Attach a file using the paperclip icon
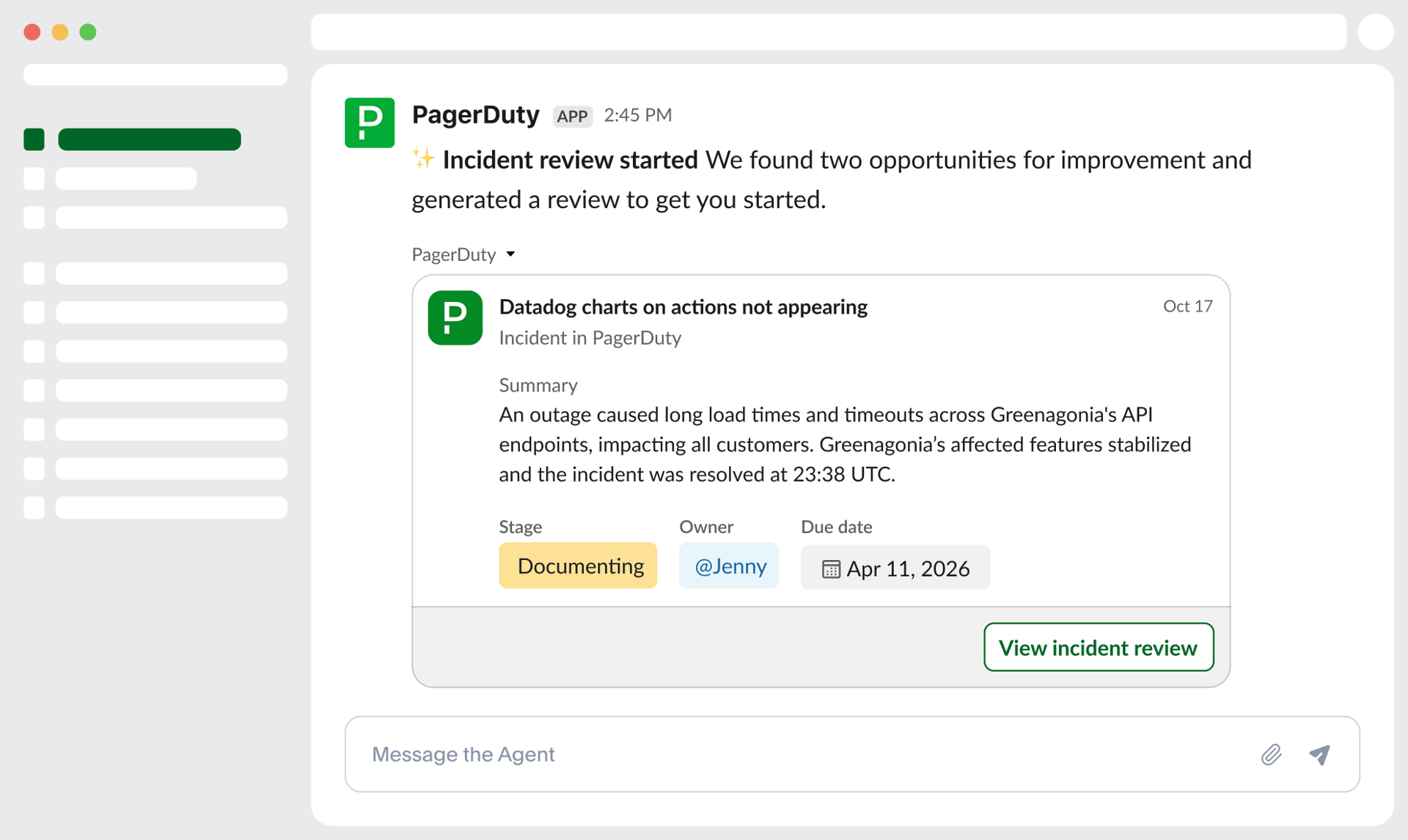 coord(1272,754)
